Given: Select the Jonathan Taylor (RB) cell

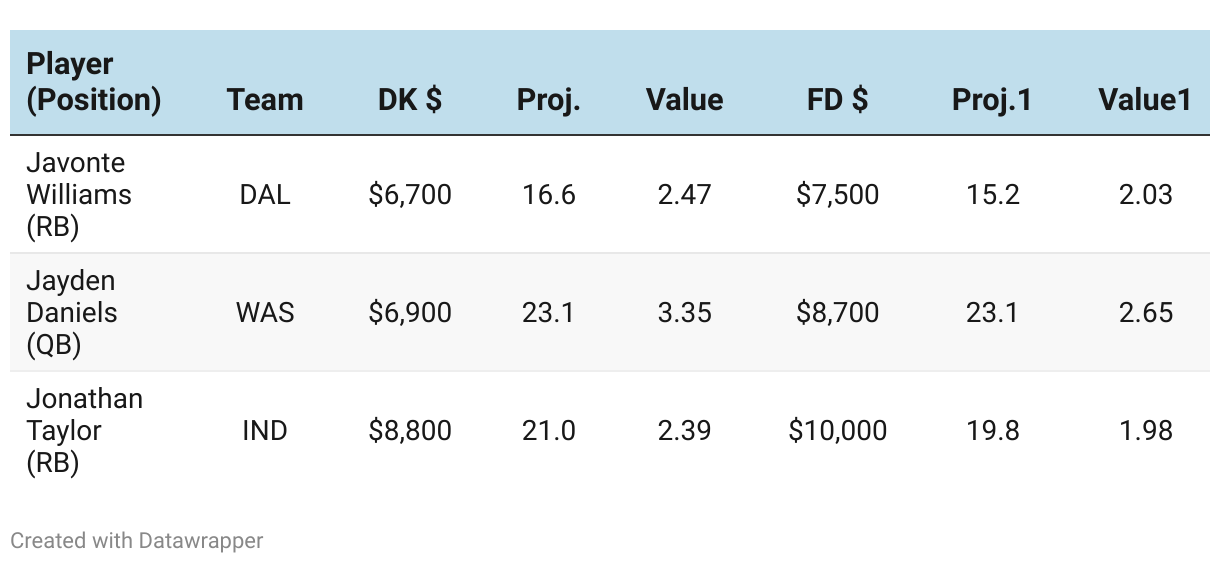Looking at the screenshot, I should tap(84, 430).
